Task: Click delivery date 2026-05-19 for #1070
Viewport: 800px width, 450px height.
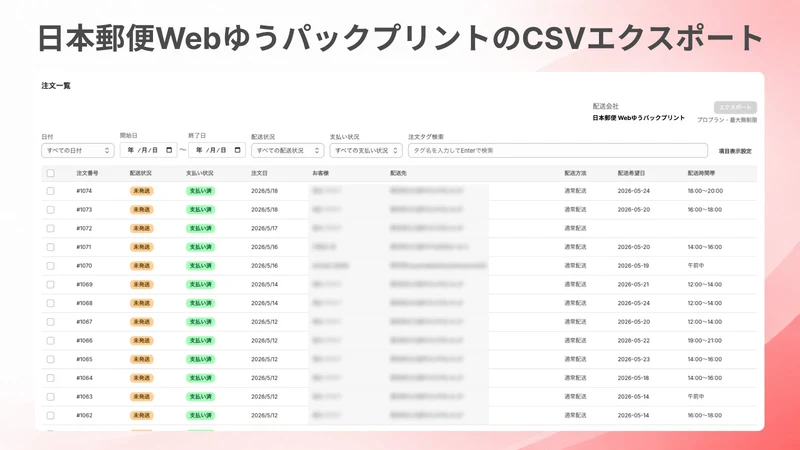Action: coord(633,266)
